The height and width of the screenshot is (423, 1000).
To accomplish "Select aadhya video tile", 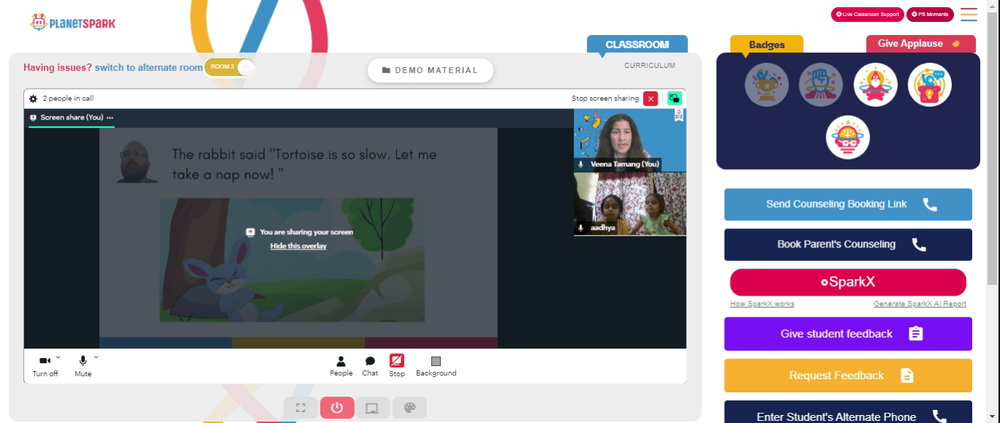I will (x=630, y=204).
